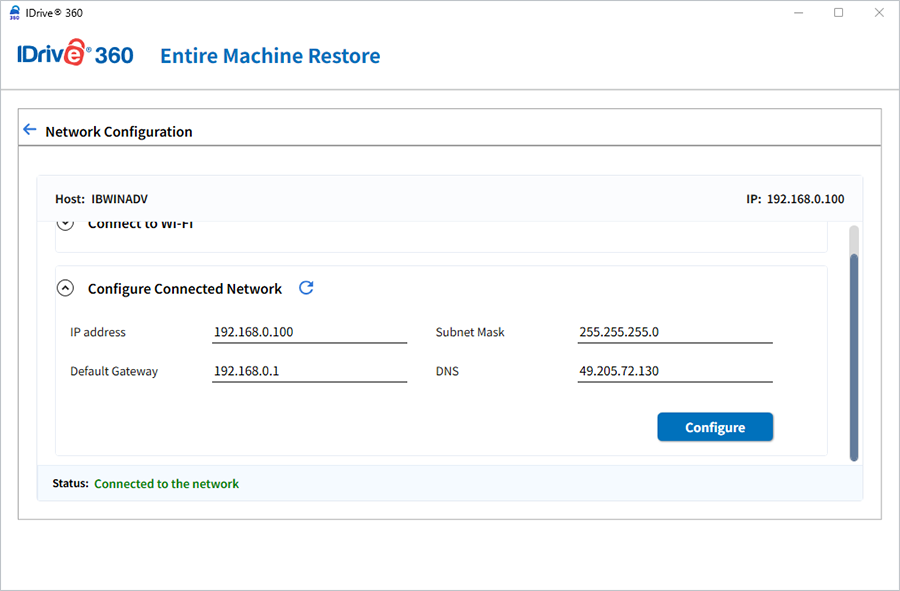The height and width of the screenshot is (591, 900).
Task: Click the IDrive 360 logo
Action: click(x=75, y=53)
